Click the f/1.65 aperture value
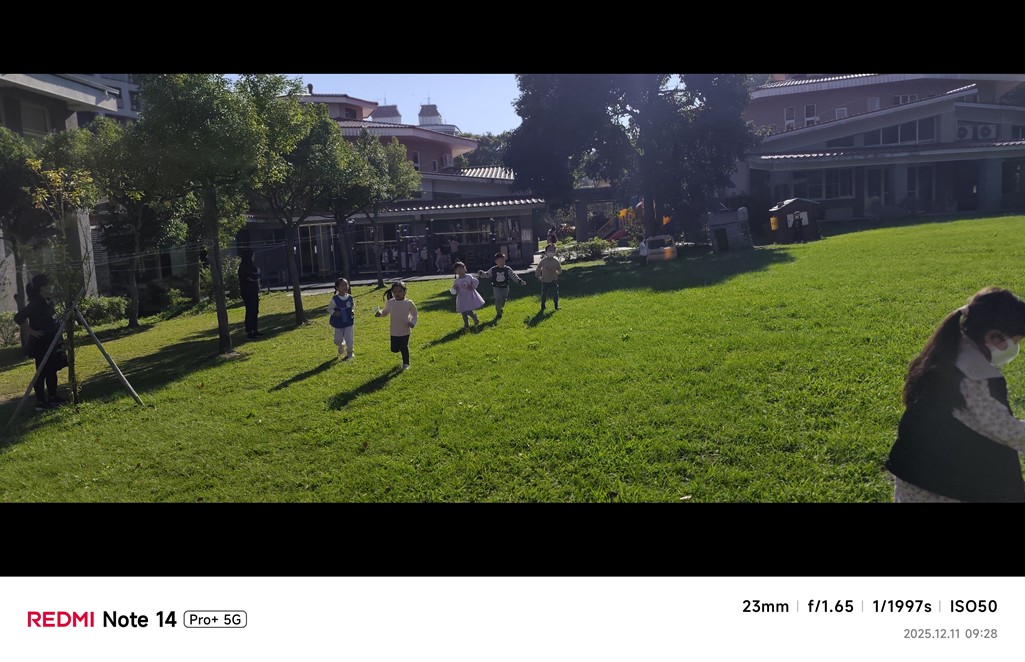 (830, 606)
